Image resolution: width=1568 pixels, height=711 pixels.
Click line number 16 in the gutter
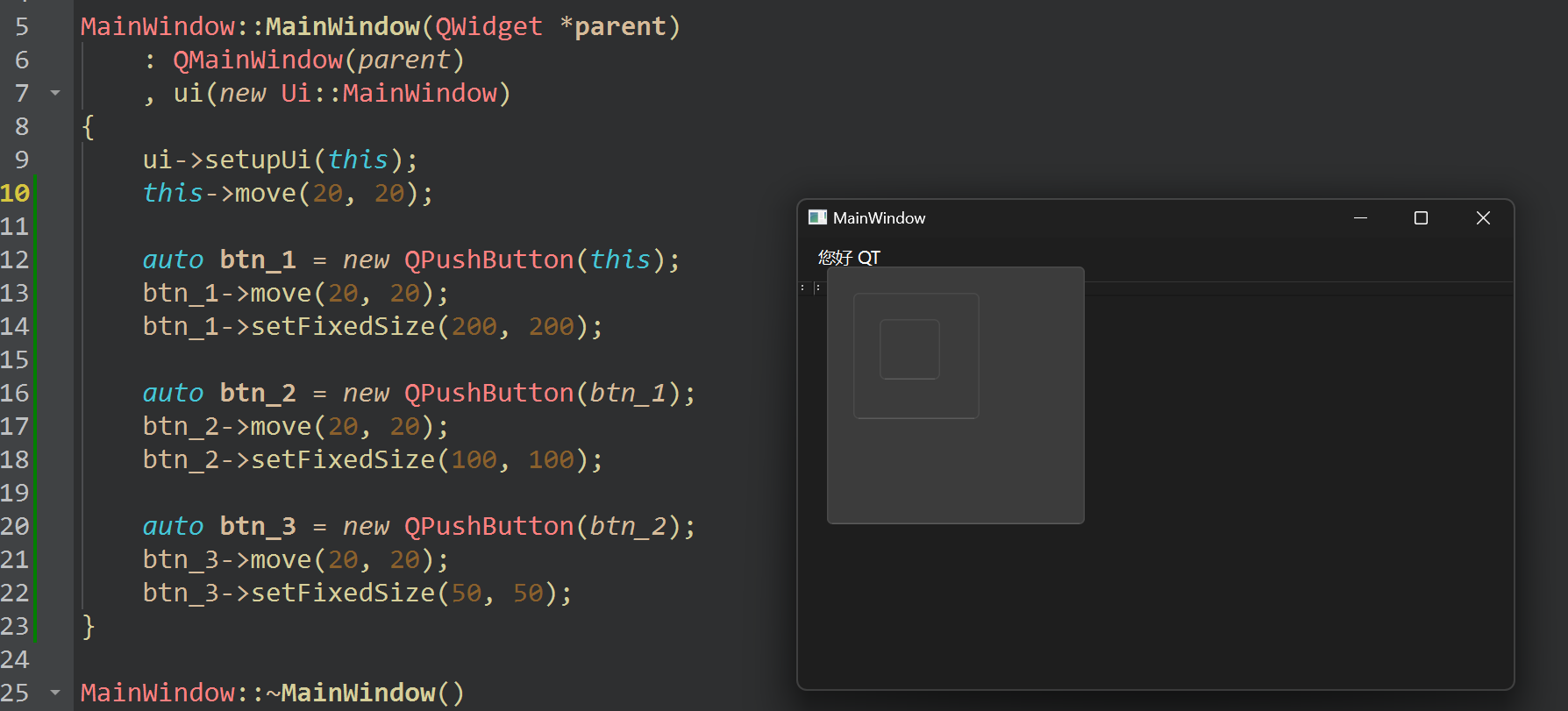(15, 393)
